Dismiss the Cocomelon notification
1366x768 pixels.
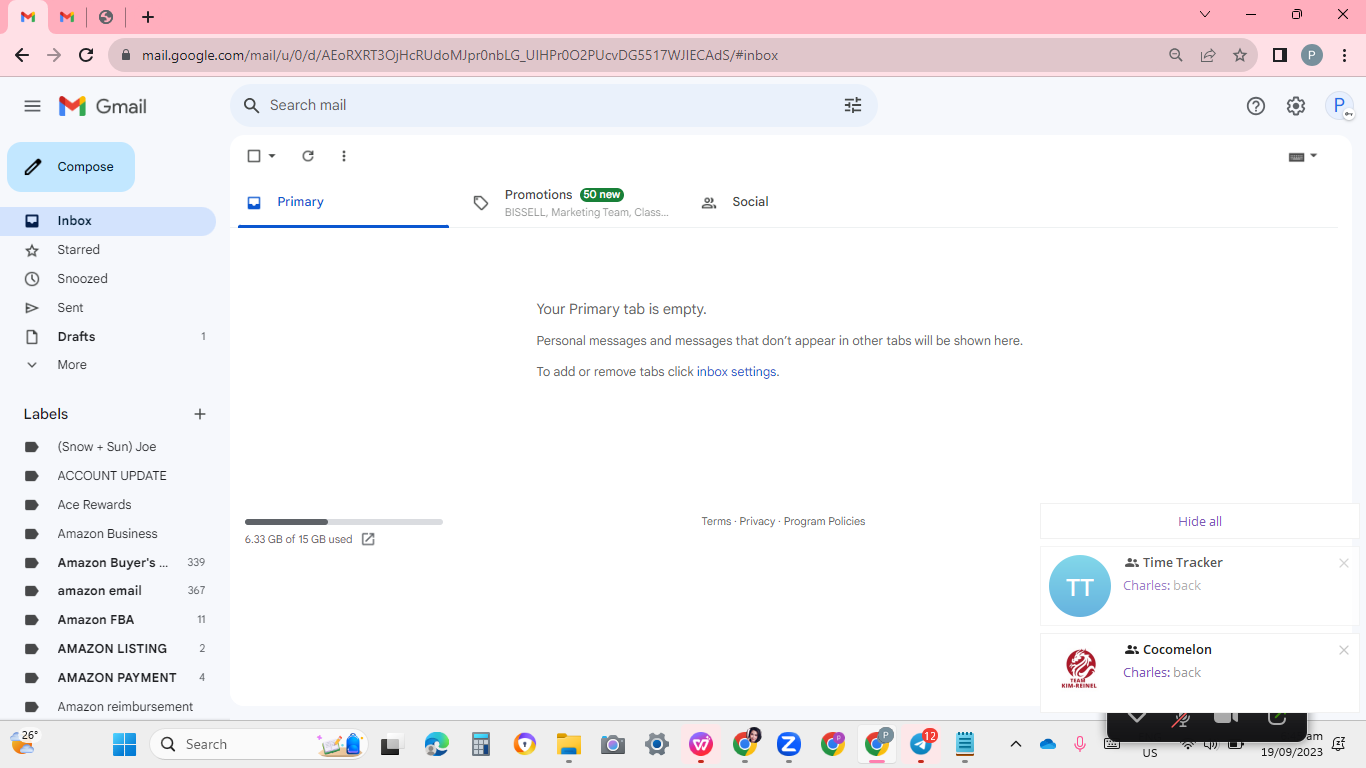click(1344, 650)
